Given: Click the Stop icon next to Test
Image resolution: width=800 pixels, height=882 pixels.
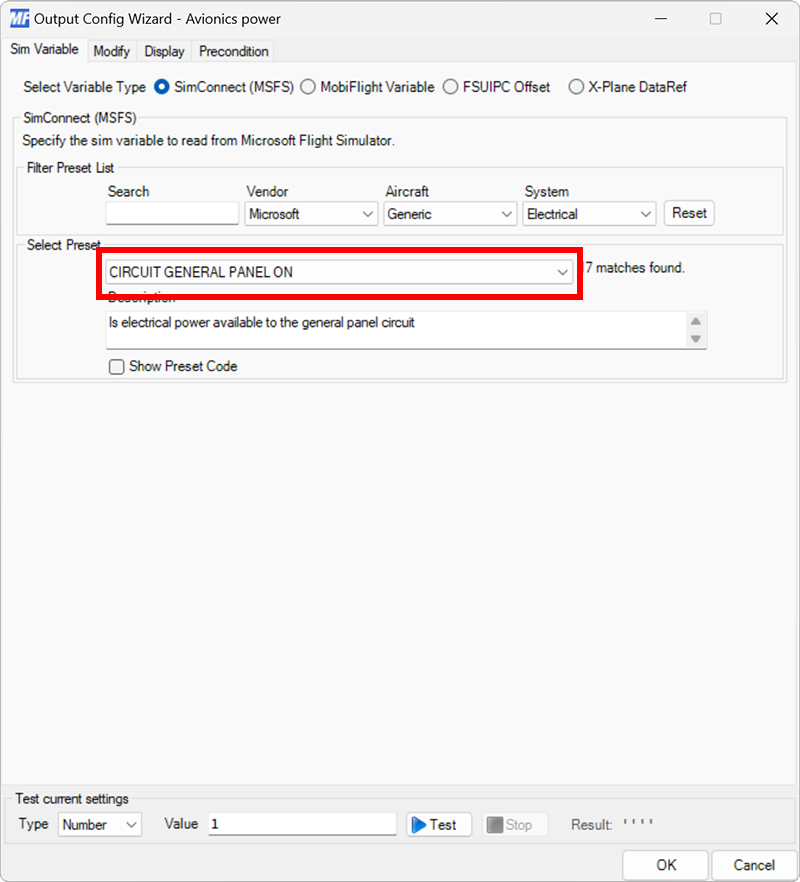Looking at the screenshot, I should [x=512, y=824].
